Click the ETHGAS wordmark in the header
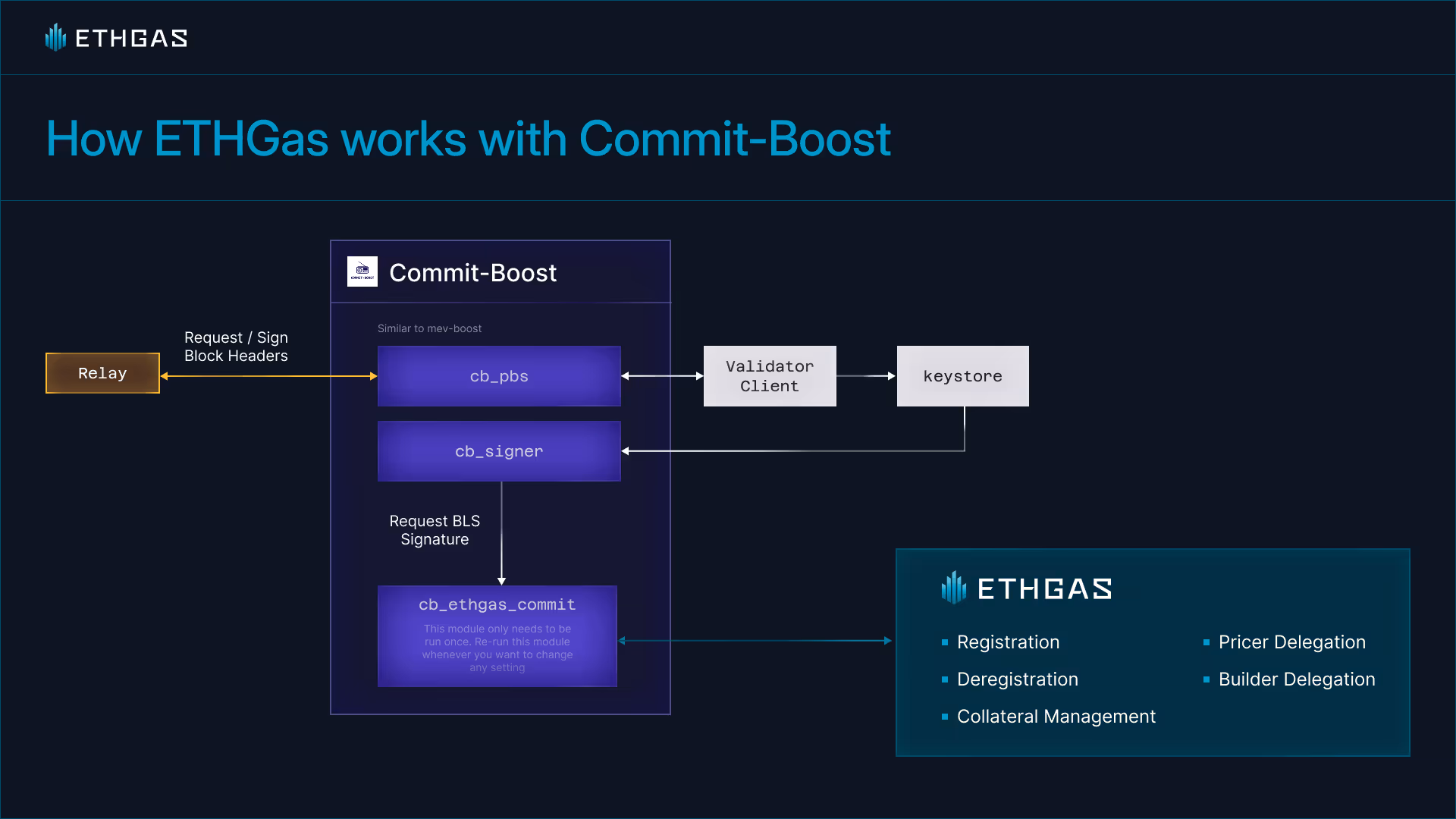 coord(131,38)
